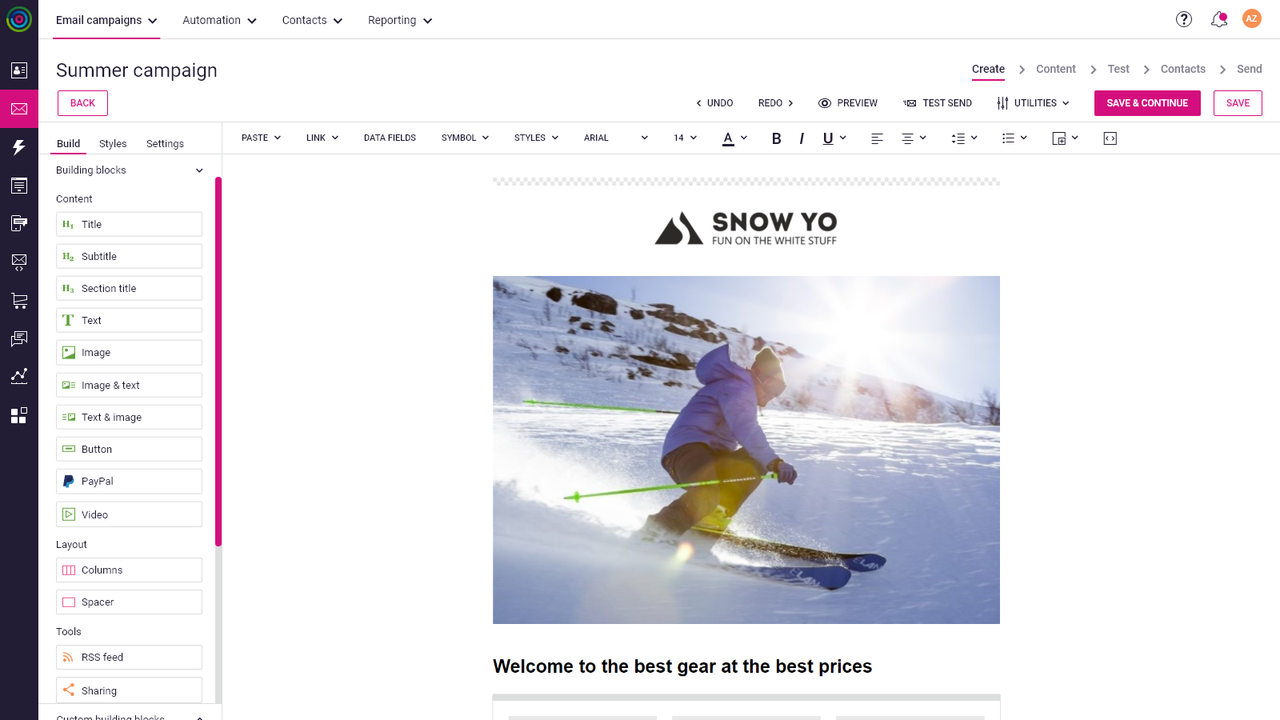Toggle bold text formatting
Screen dimensions: 1280x720
776,138
